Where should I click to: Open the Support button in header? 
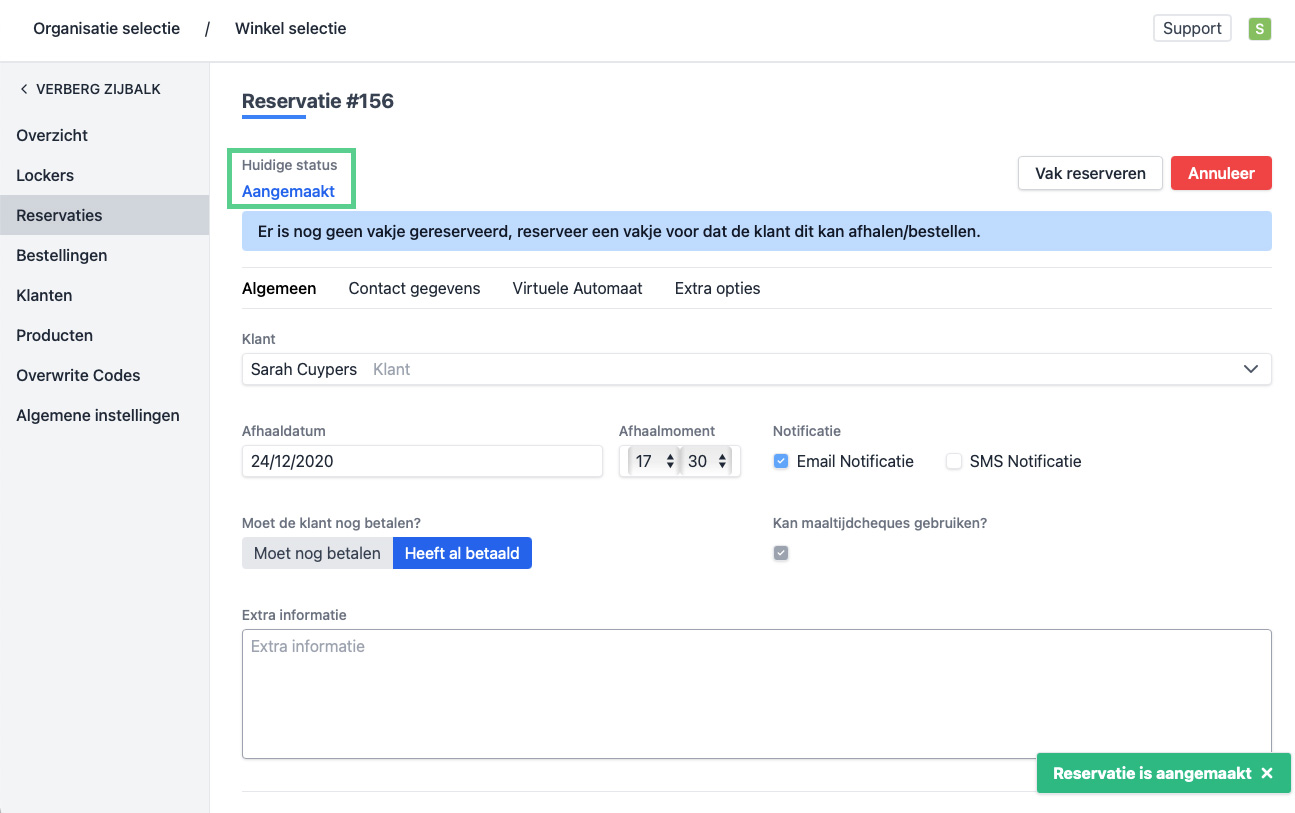(x=1191, y=28)
